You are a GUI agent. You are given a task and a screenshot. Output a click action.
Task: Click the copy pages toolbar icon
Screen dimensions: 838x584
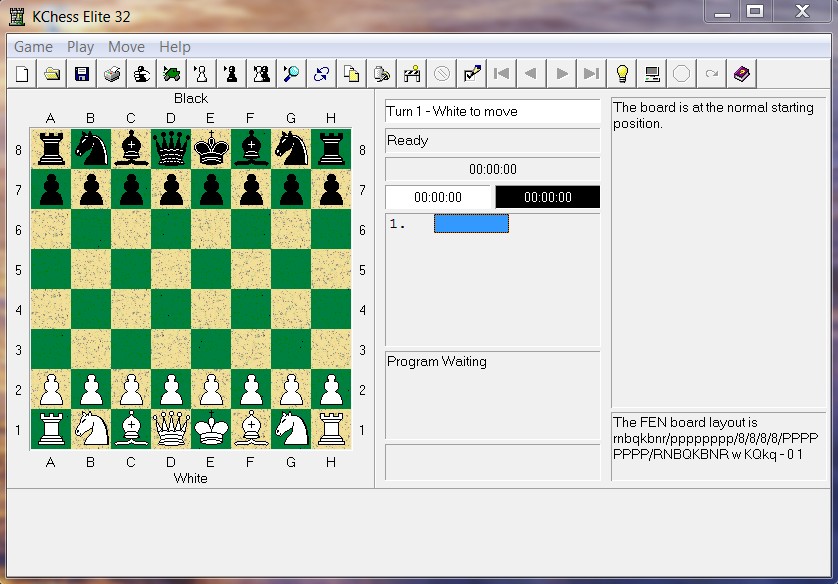[352, 73]
